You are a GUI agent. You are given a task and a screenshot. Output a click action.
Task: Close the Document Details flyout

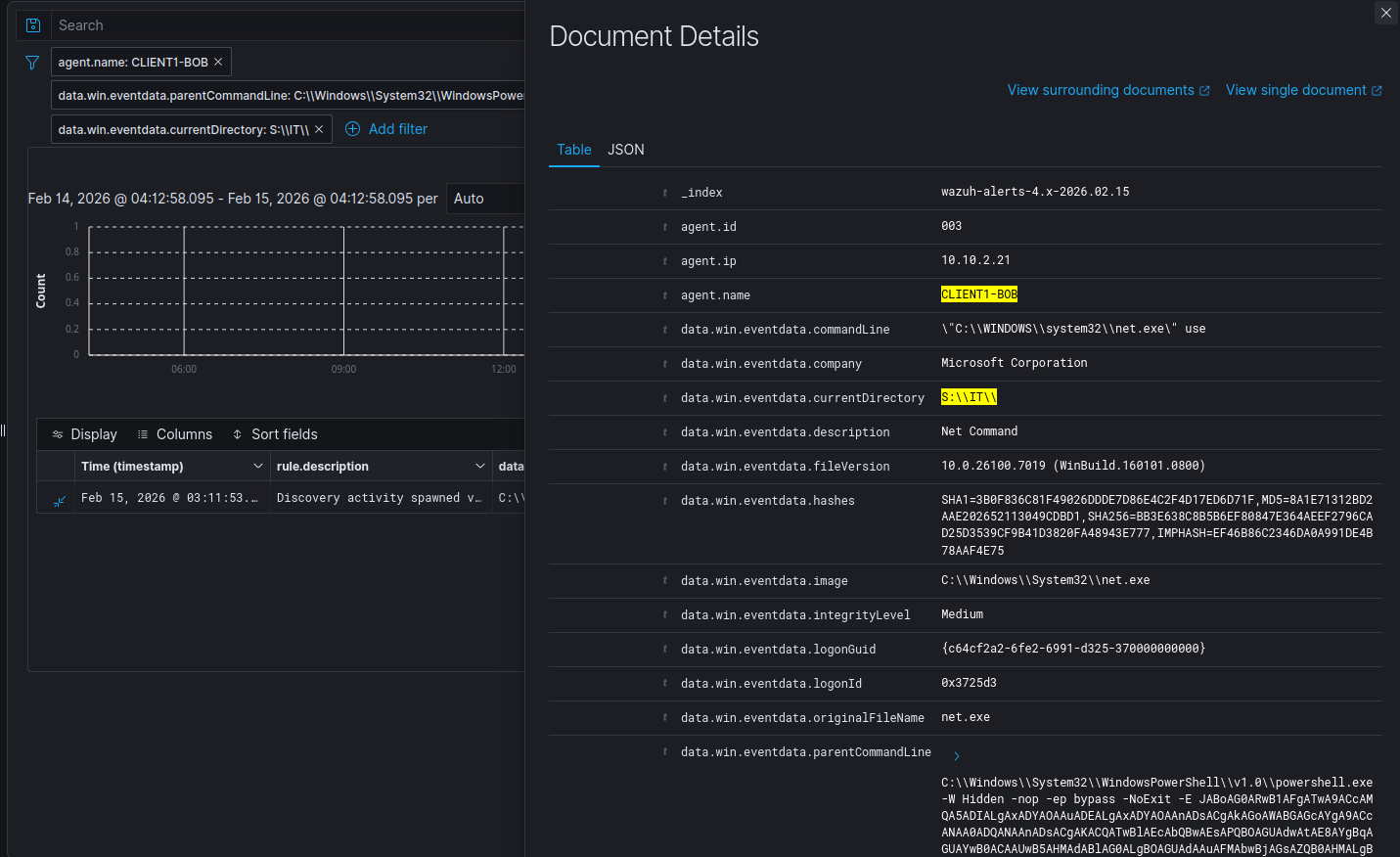(x=1385, y=13)
